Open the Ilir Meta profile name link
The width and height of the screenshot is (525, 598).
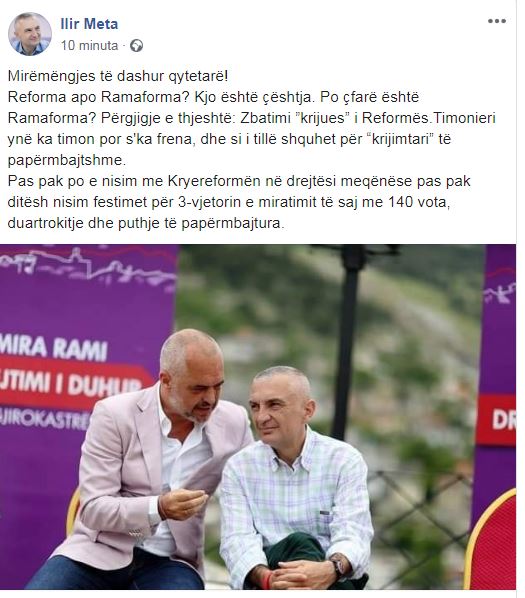point(89,24)
